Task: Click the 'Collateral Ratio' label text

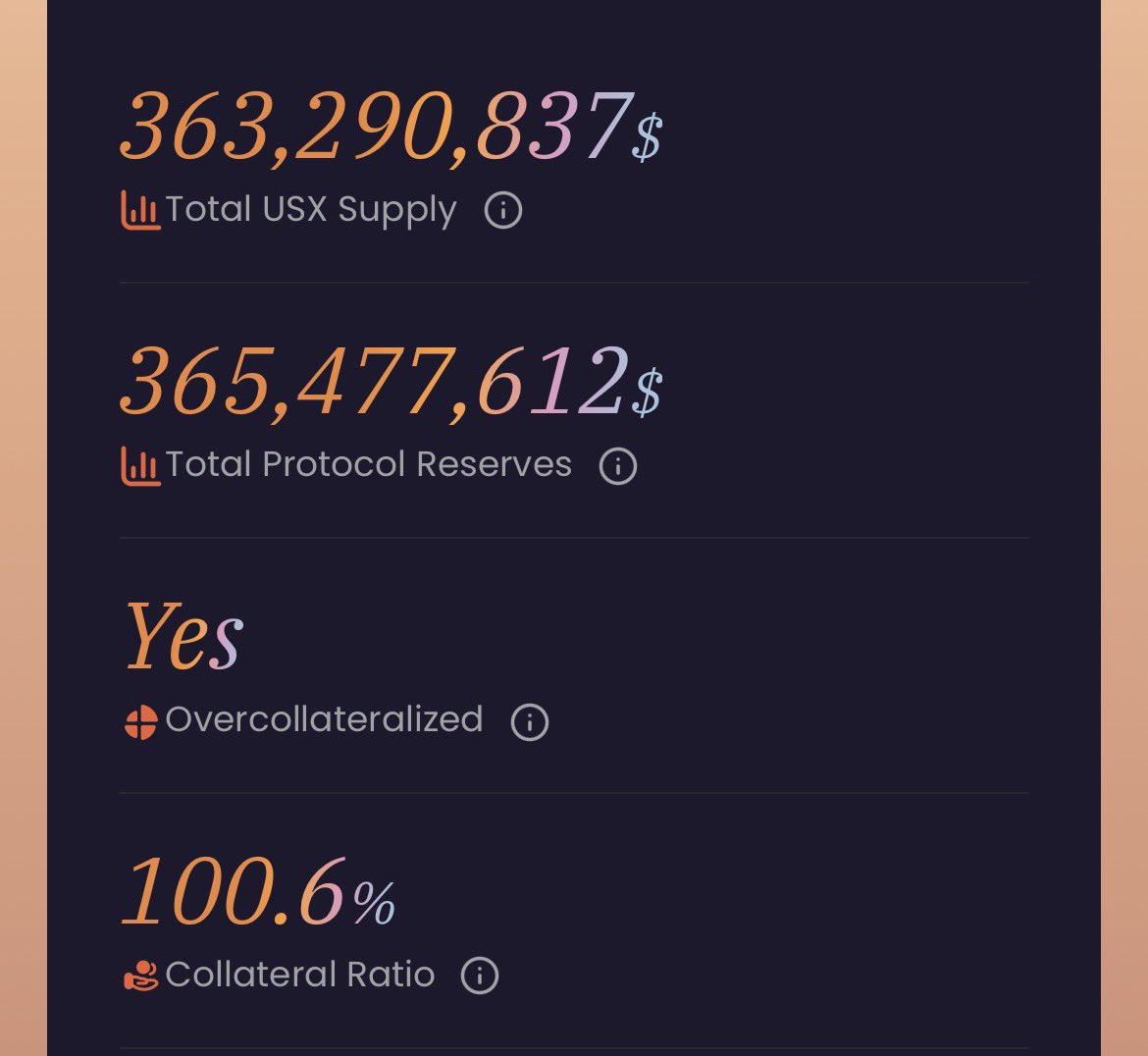Action: coord(299,975)
